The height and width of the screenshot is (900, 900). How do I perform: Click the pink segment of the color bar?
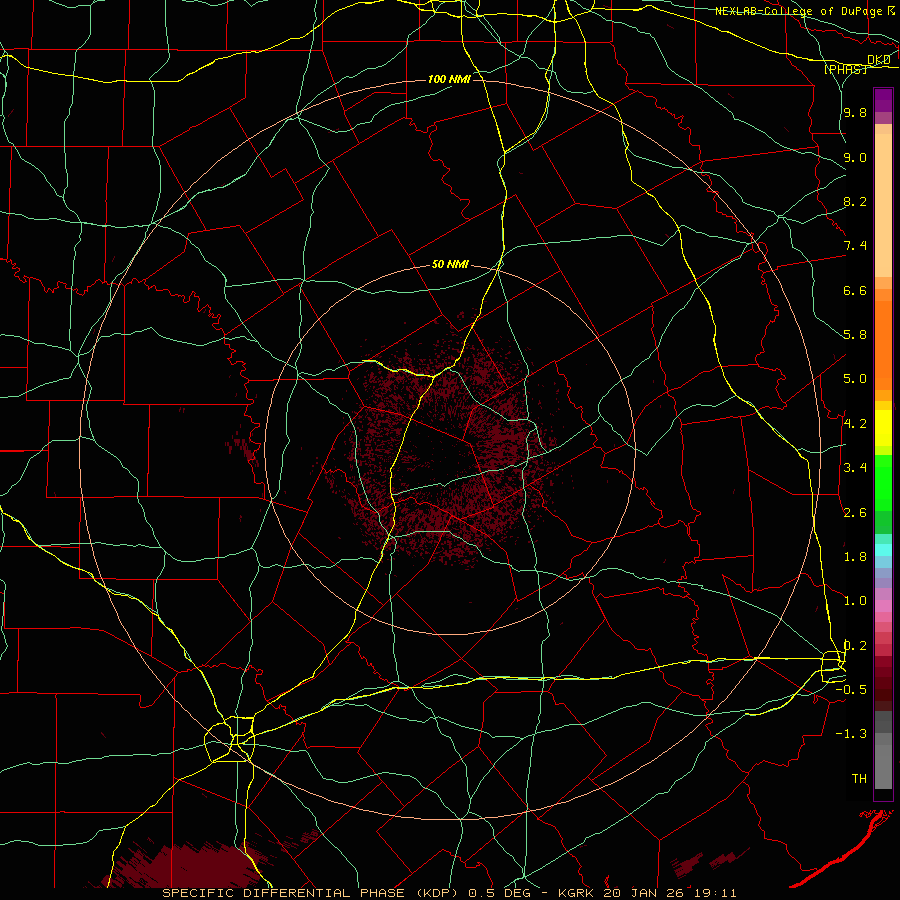click(883, 606)
